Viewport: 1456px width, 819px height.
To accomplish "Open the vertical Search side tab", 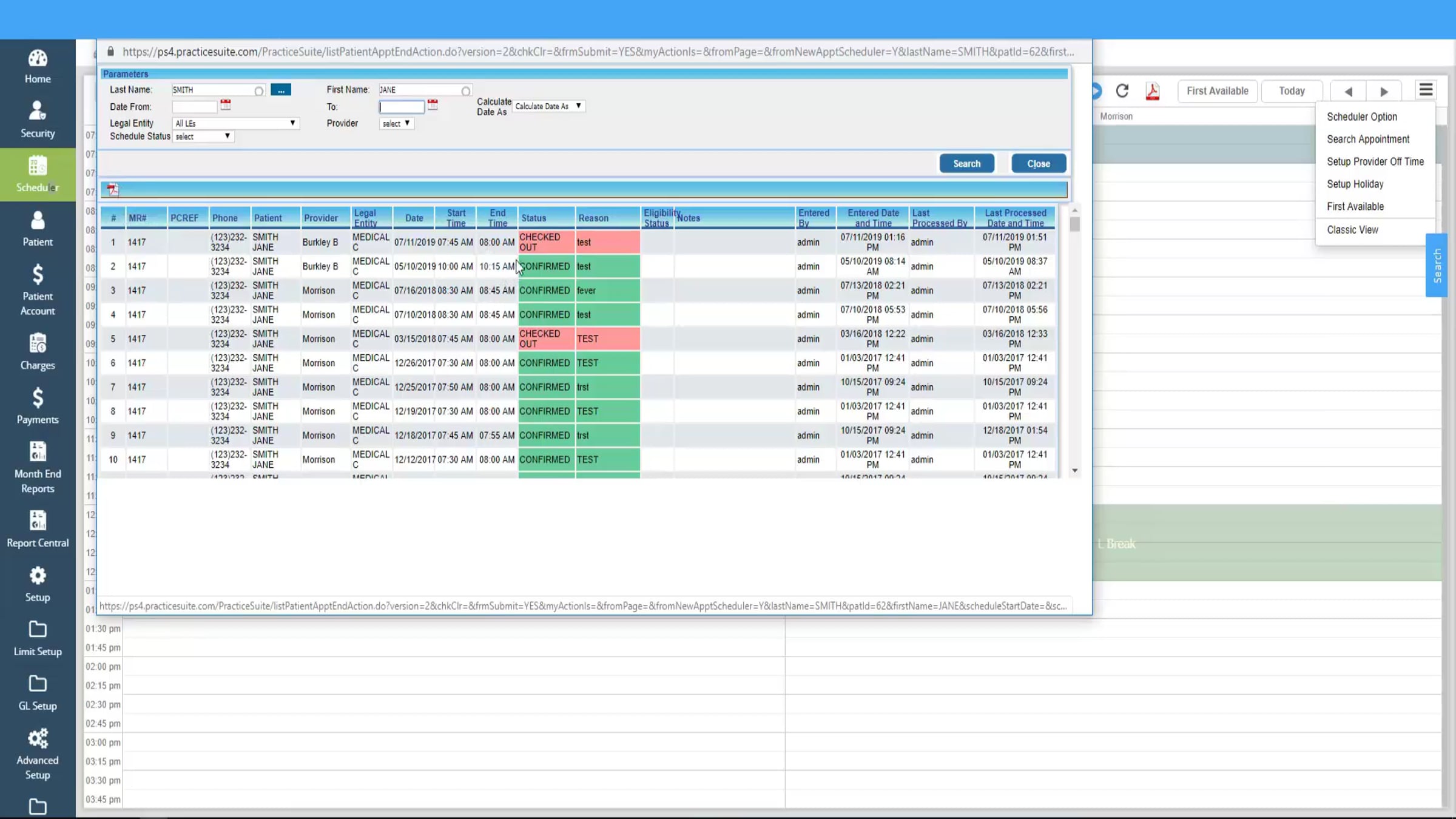I will click(1437, 265).
